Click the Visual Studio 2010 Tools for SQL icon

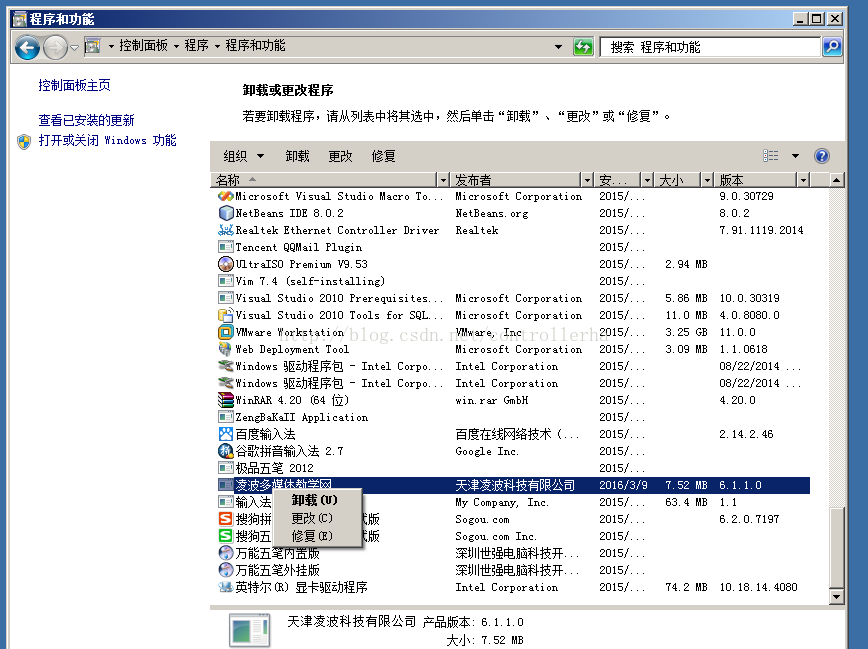(226, 315)
